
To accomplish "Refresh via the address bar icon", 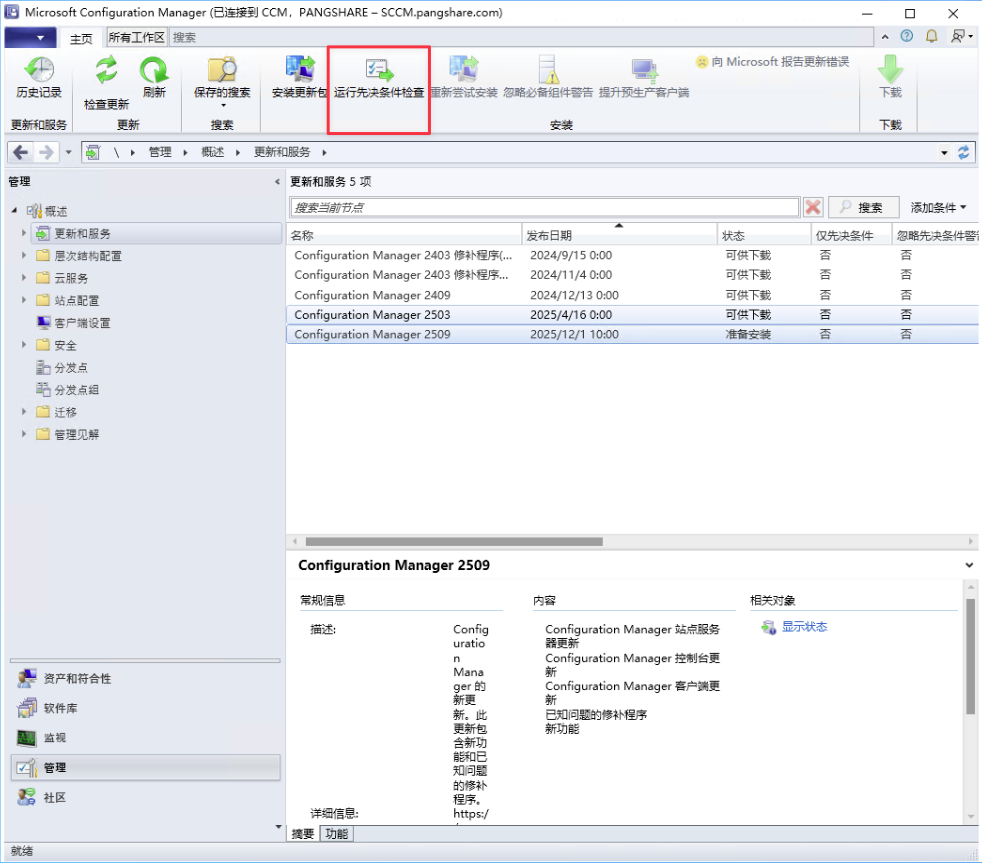I will tap(963, 152).
